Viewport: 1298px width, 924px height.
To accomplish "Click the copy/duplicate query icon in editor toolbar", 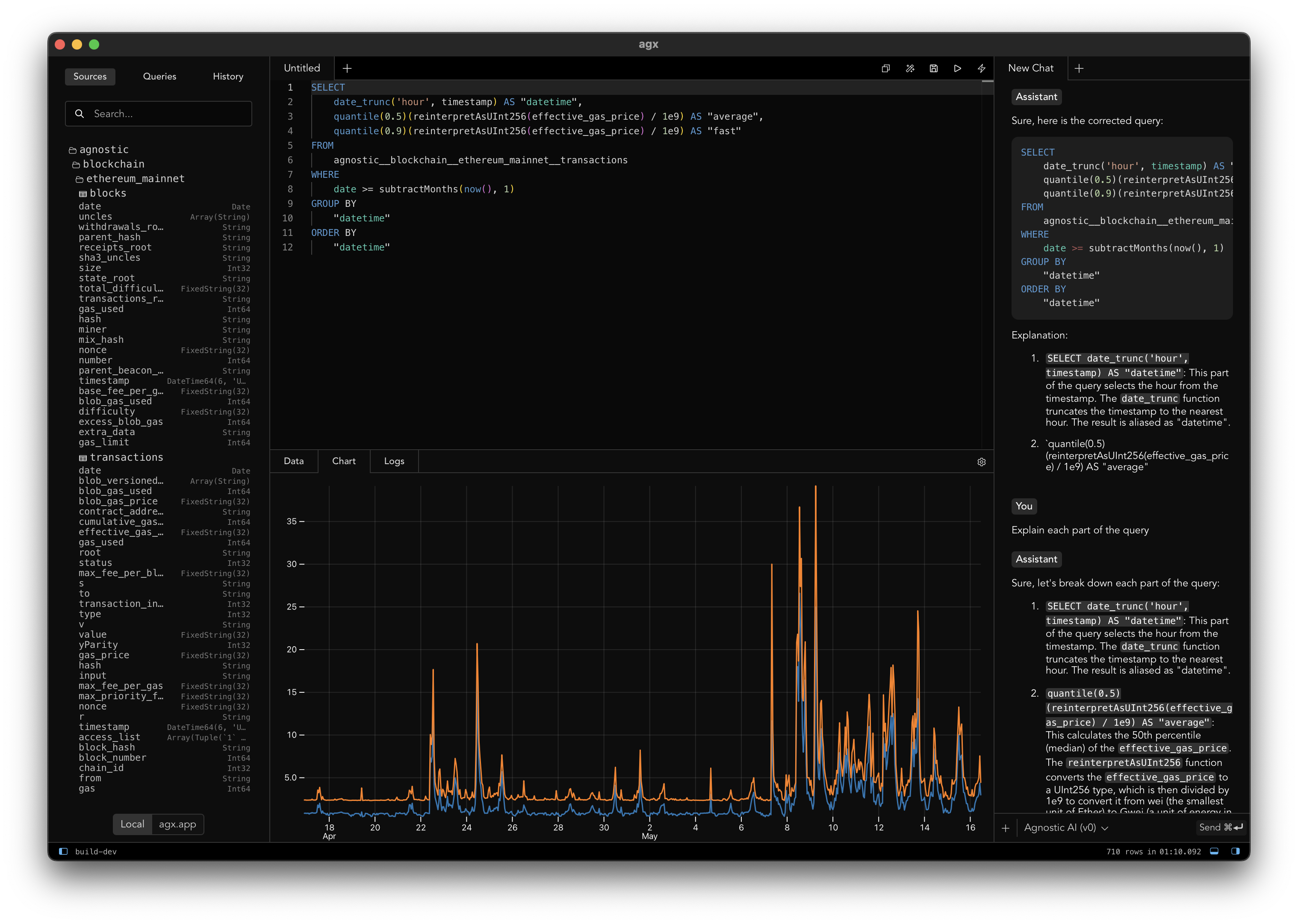I will tap(885, 68).
